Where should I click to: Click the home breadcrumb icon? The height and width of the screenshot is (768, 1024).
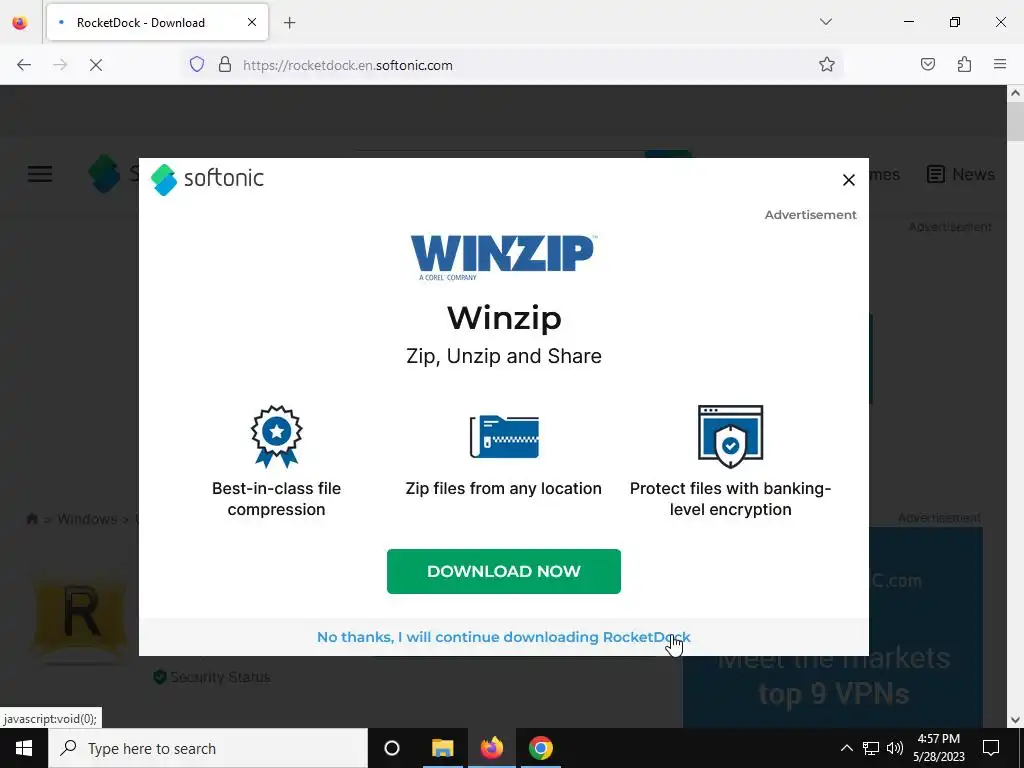31,519
